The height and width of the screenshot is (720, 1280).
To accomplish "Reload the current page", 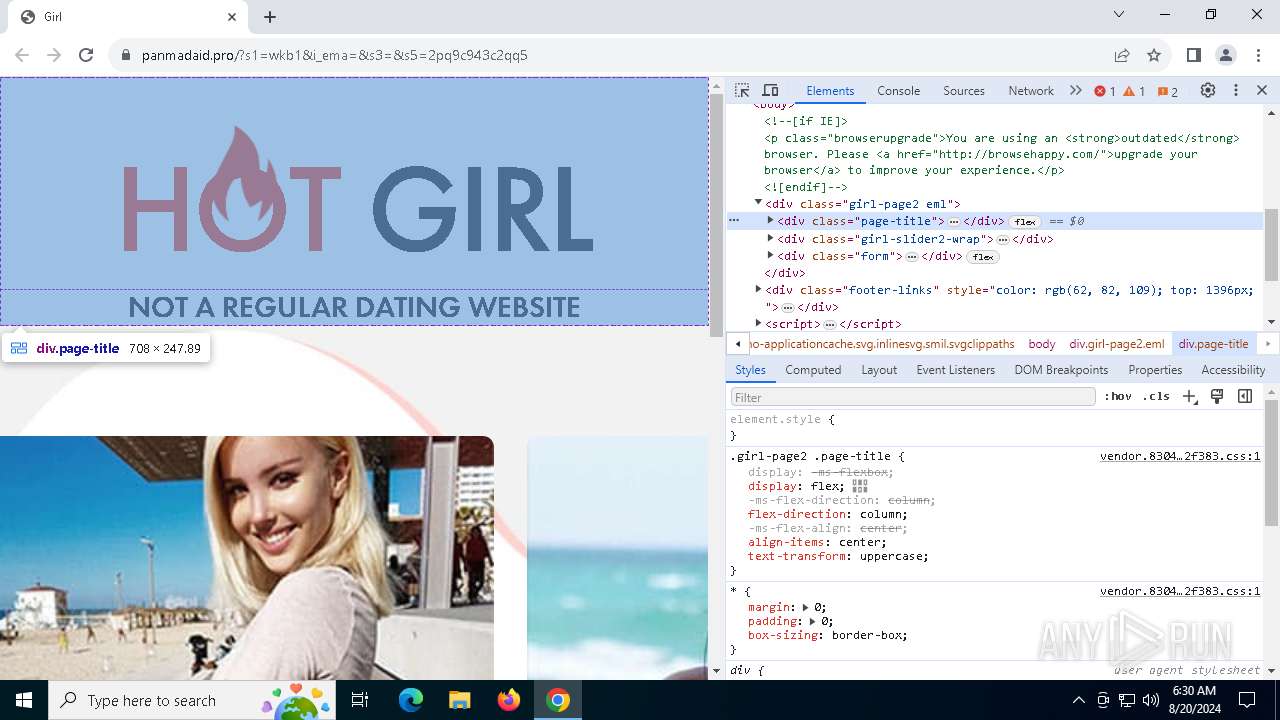I will 86,55.
